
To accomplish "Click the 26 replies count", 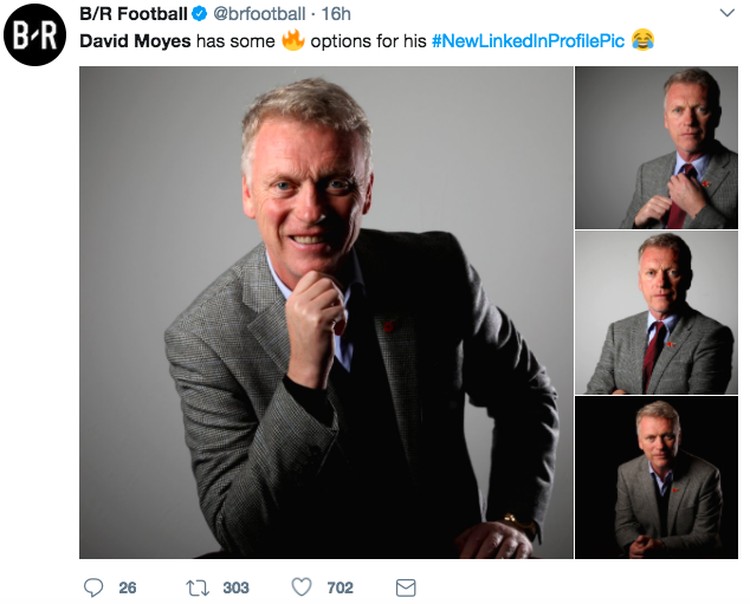I will tap(127, 588).
